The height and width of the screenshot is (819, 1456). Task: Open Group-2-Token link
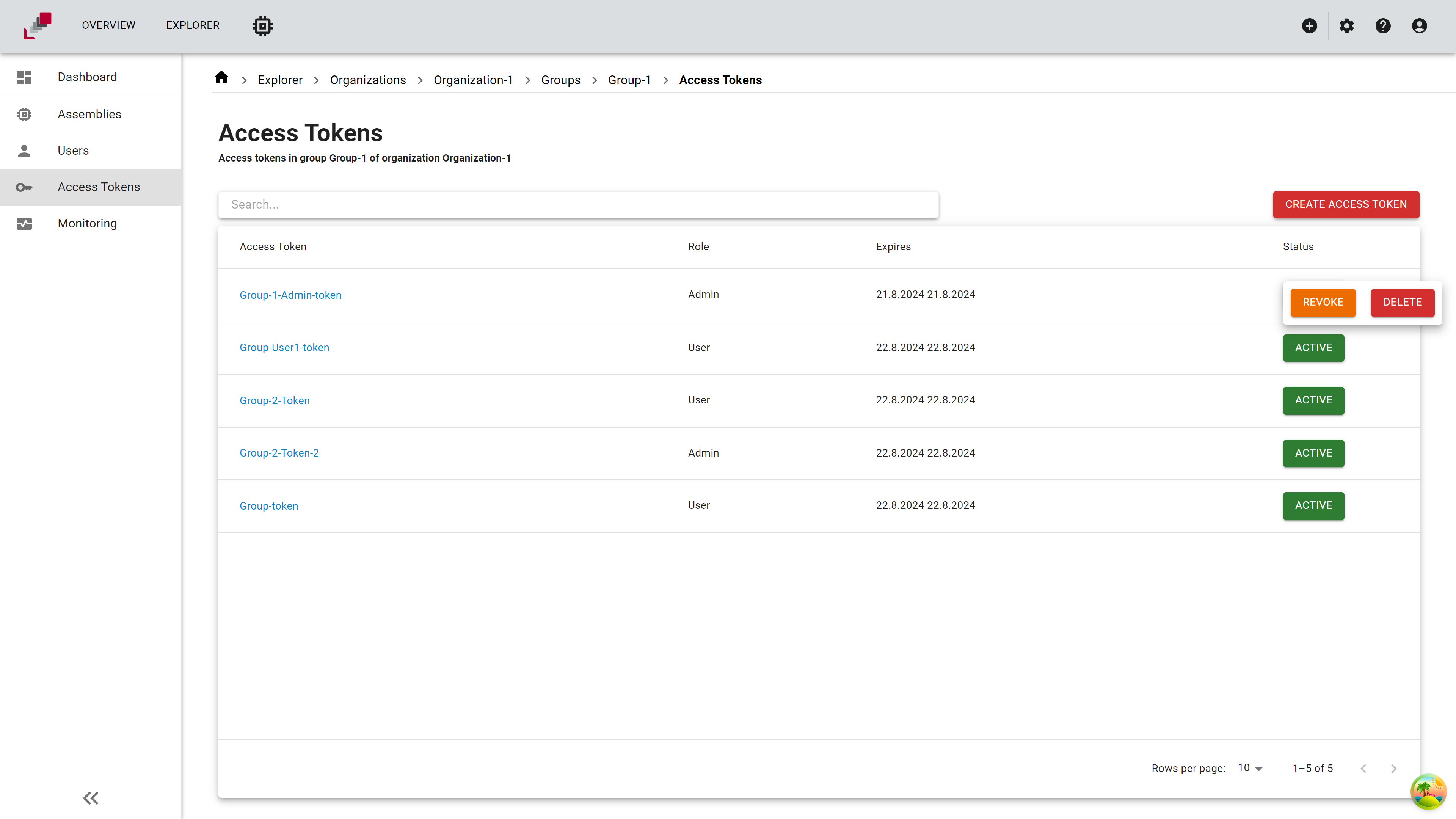tap(275, 401)
